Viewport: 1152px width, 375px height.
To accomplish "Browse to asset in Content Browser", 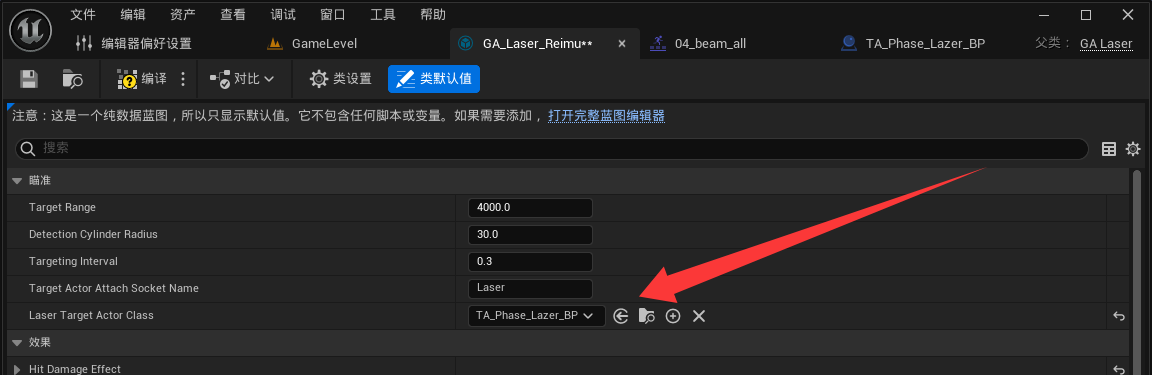I will tap(72, 79).
